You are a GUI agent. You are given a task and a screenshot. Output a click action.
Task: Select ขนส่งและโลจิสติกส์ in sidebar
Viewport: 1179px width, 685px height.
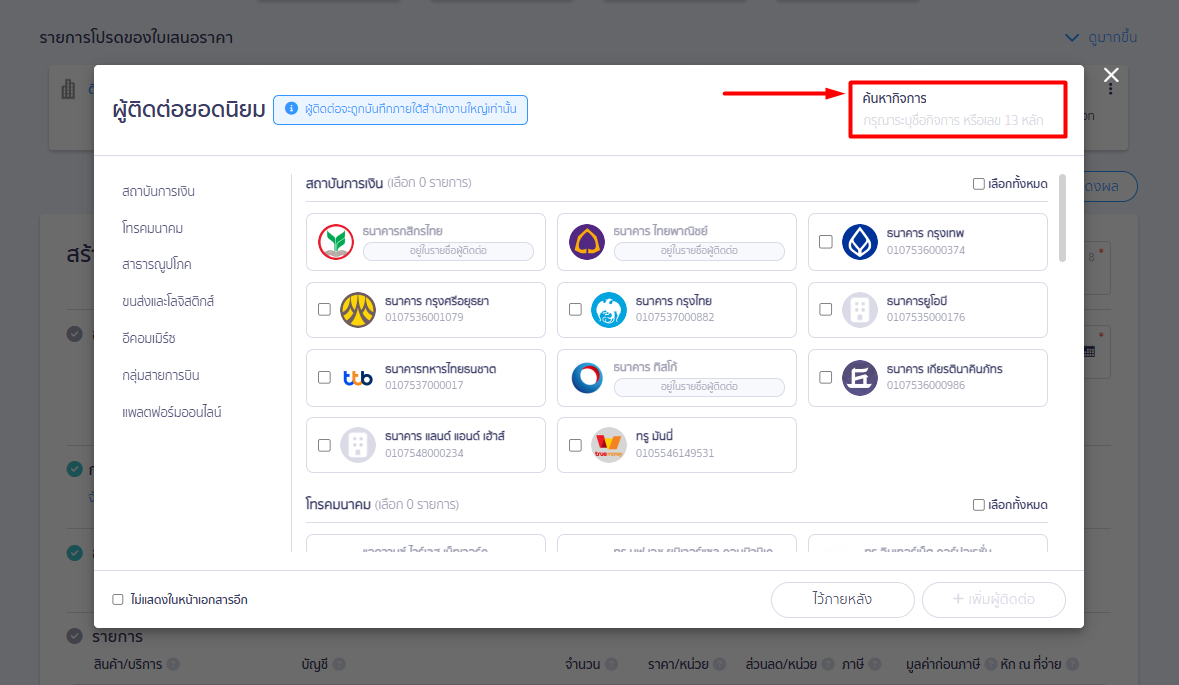click(168, 302)
